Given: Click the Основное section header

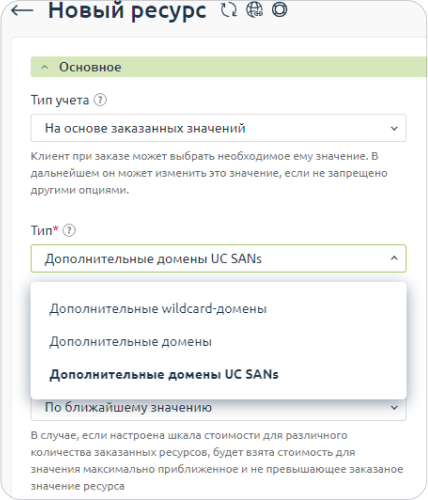Looking at the screenshot, I should pyautogui.click(x=229, y=67).
